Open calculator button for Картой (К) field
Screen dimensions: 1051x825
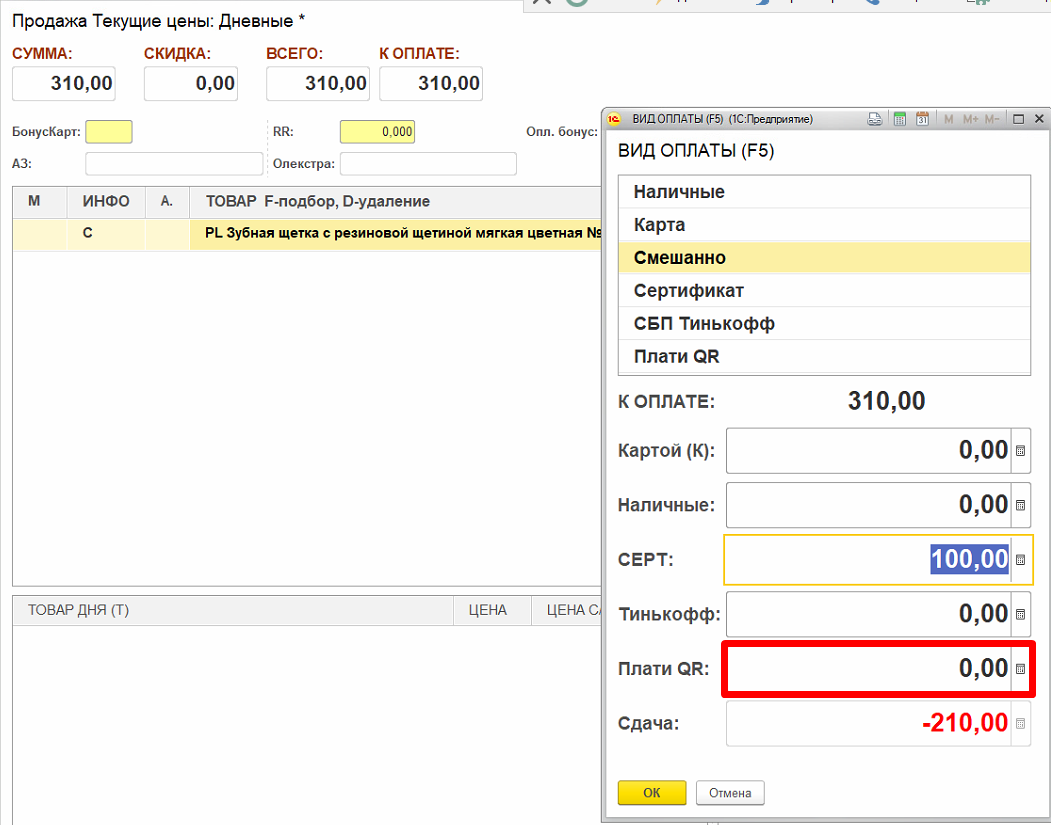point(1020,451)
